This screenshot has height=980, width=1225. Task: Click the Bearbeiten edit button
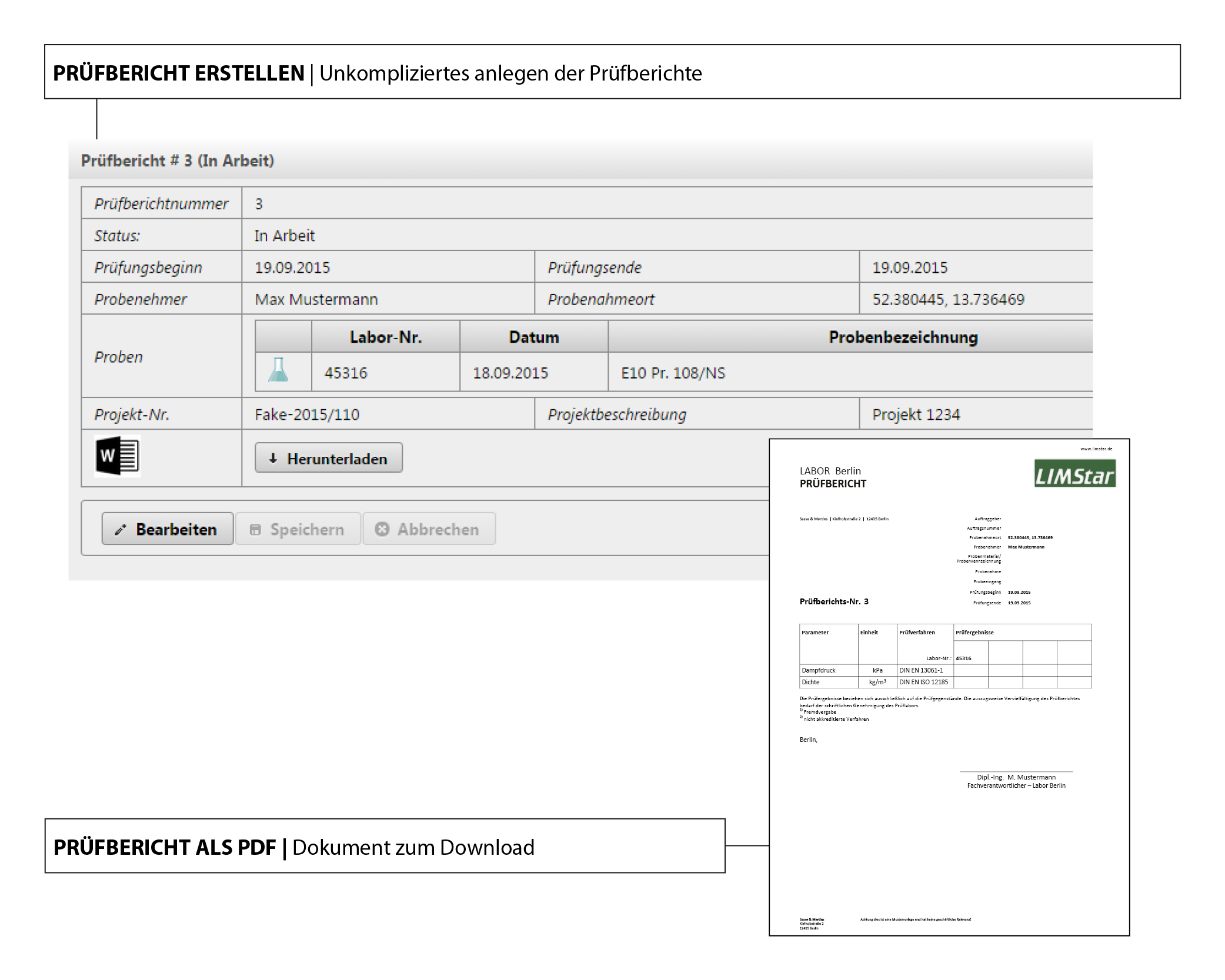pos(168,529)
